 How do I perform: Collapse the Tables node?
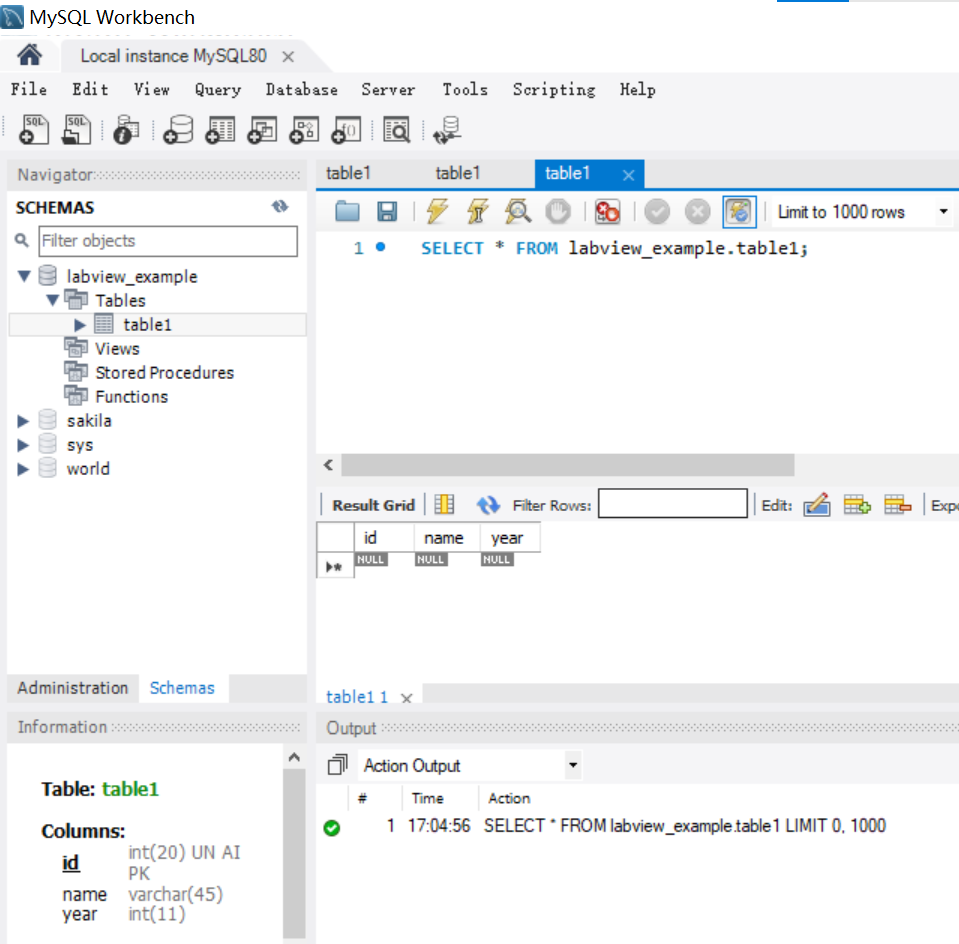point(53,300)
